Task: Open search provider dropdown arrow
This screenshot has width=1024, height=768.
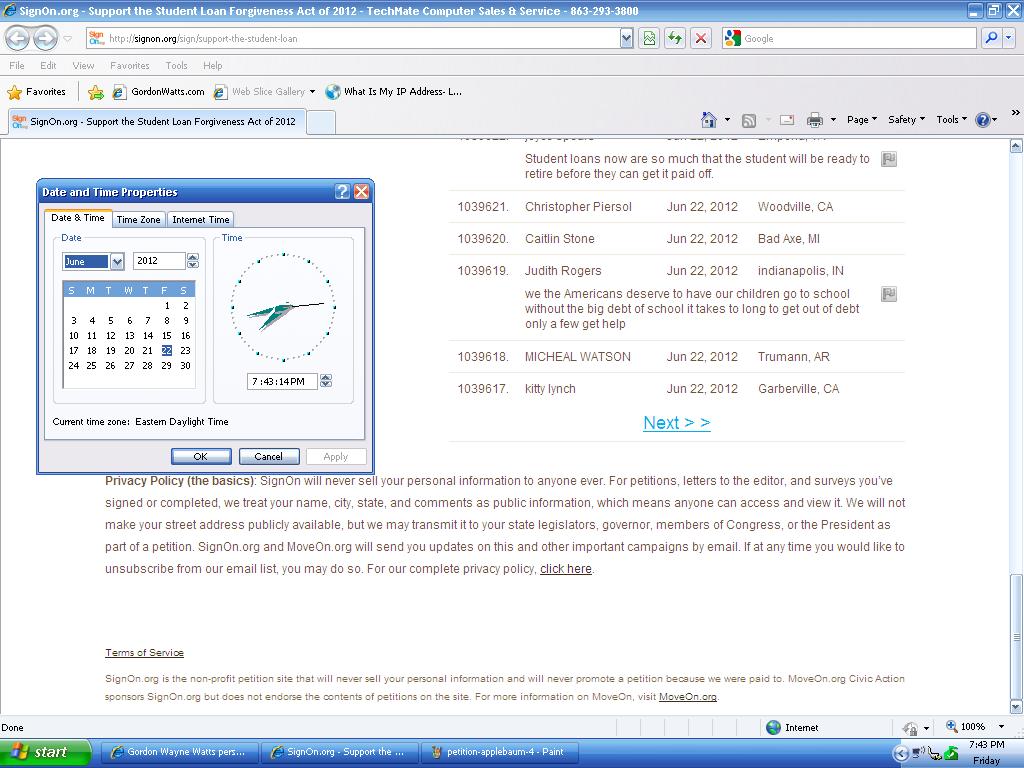Action: 1009,39
